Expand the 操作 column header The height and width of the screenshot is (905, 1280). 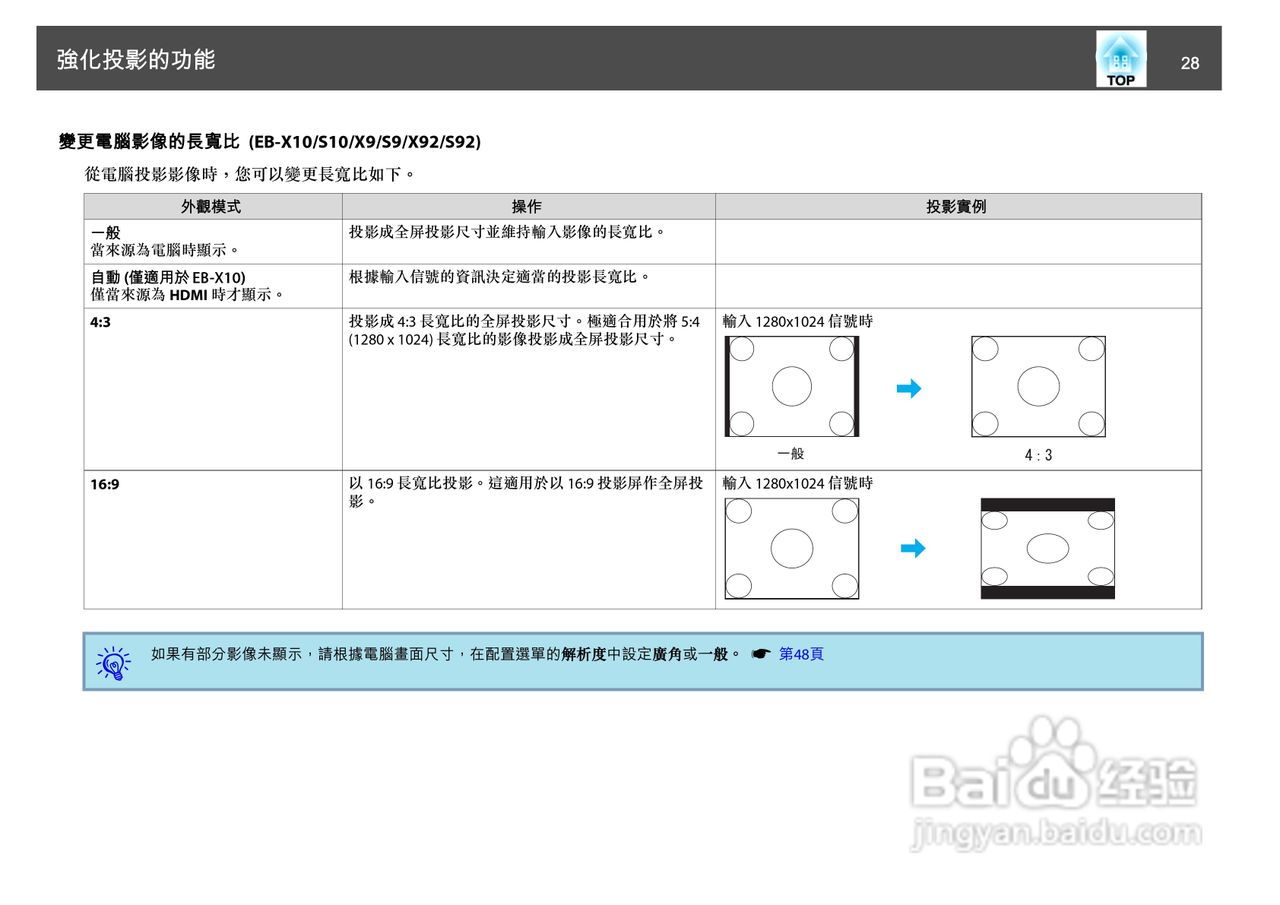[528, 206]
